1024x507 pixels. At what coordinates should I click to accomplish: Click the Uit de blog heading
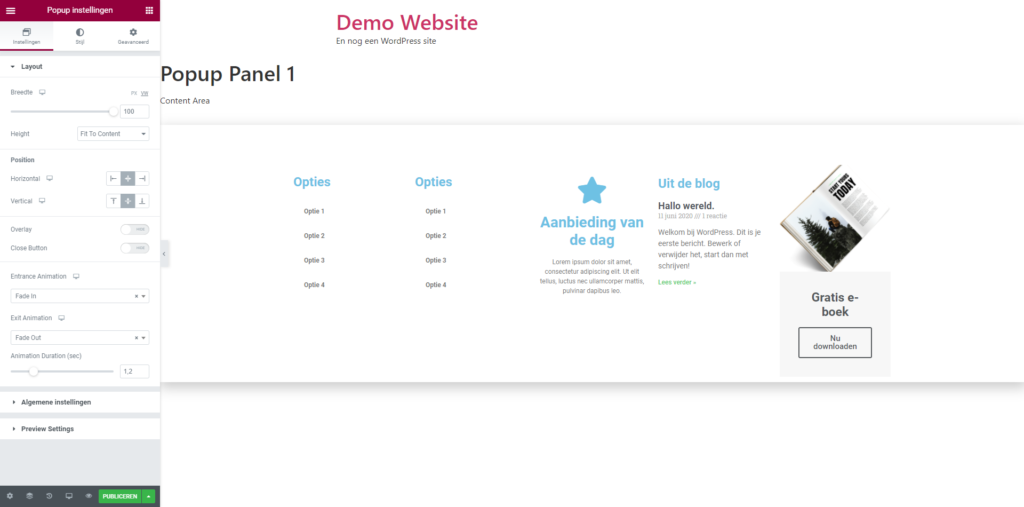click(689, 184)
